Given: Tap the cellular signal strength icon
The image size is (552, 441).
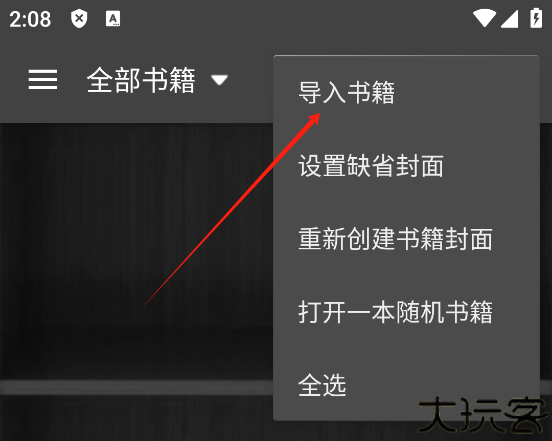Looking at the screenshot, I should pos(509,18).
